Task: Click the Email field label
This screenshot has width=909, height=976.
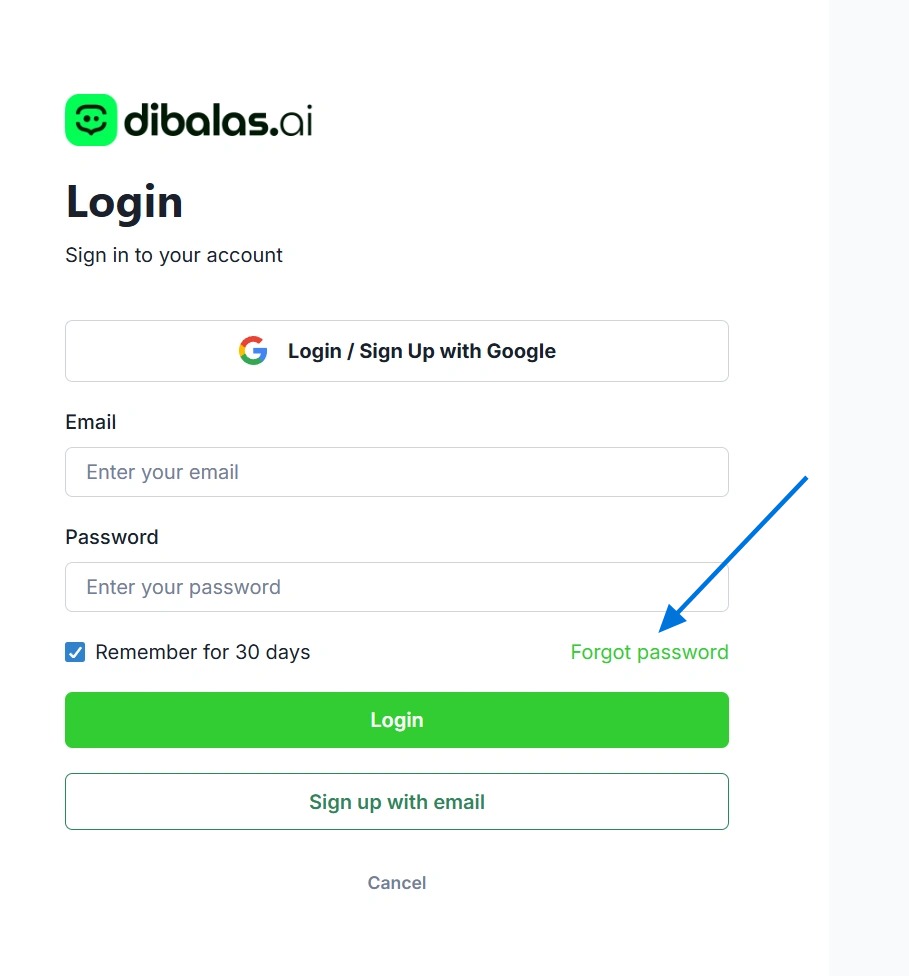Action: pyautogui.click(x=91, y=422)
